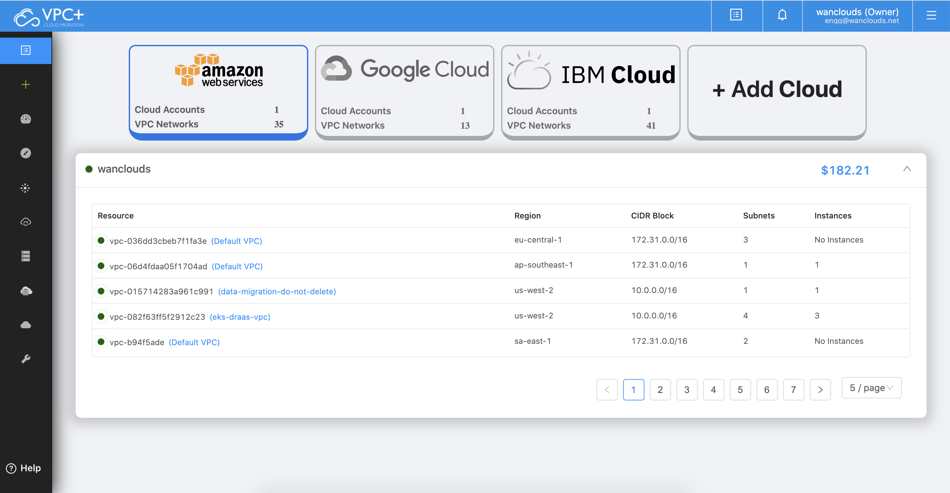The image size is (950, 493).
Task: Open the notifications bell
Action: click(782, 15)
